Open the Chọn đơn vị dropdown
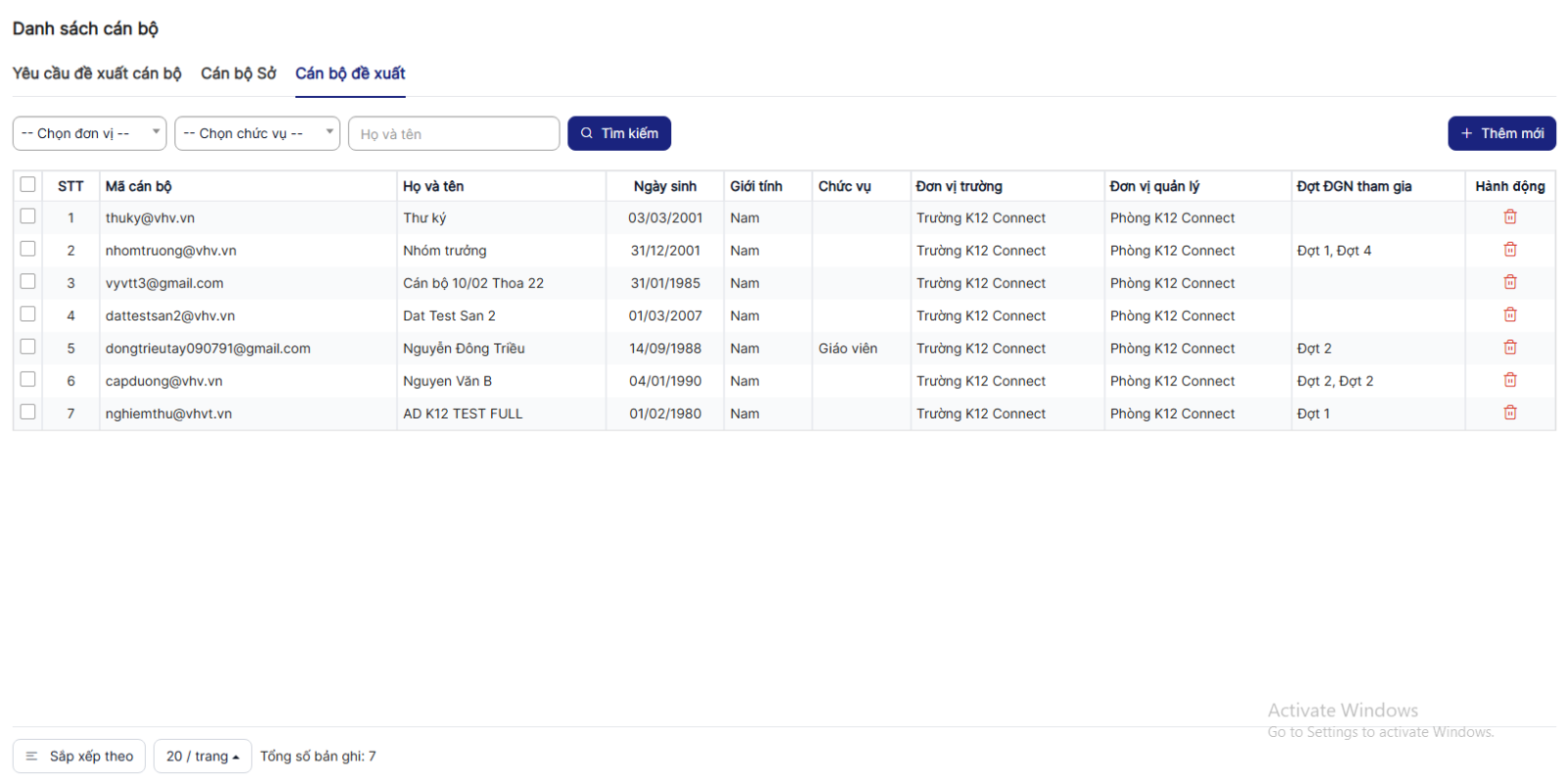 pos(89,133)
